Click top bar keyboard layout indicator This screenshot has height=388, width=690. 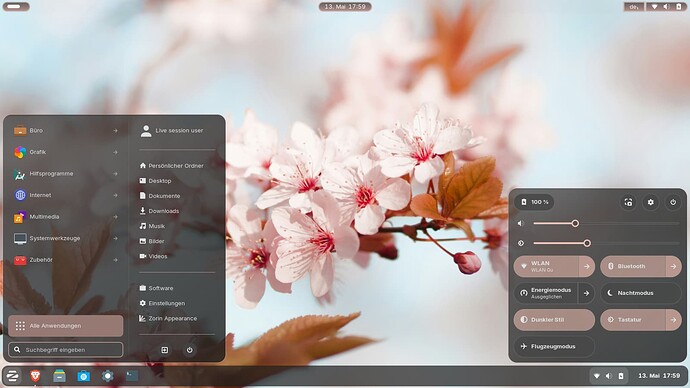point(634,7)
